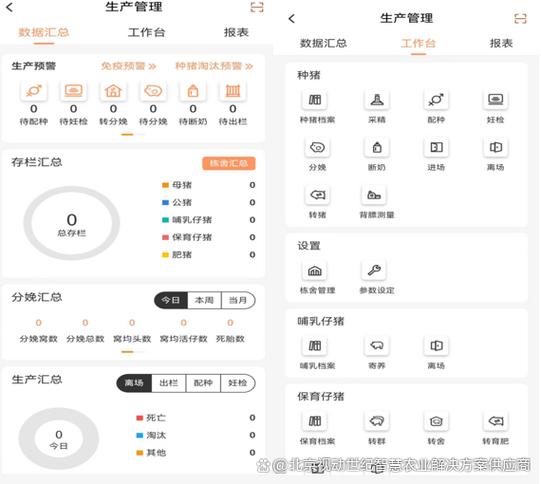This screenshot has height=484, width=541.
Task: Tap the 哺乳仔猪 legend row
Action: click(x=209, y=220)
